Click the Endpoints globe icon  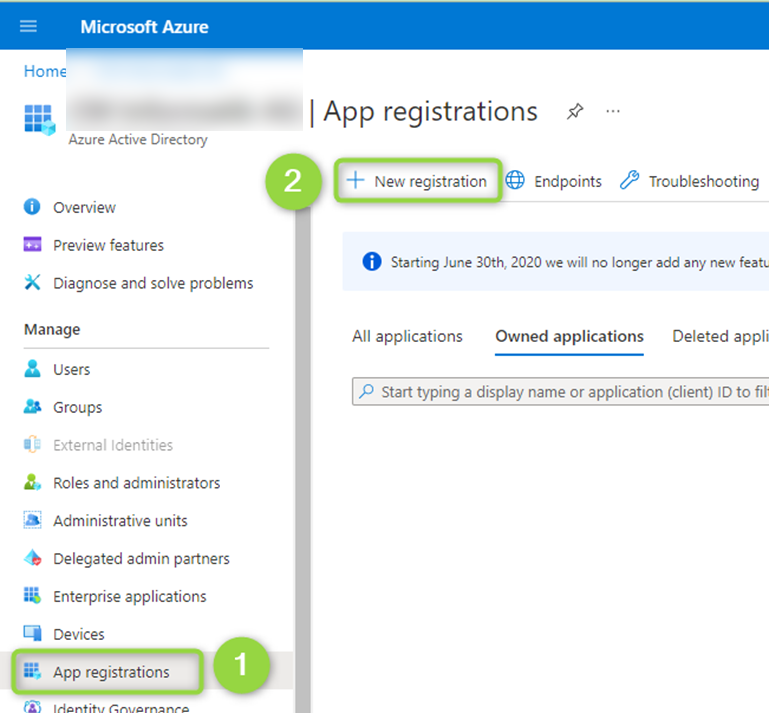coord(515,180)
